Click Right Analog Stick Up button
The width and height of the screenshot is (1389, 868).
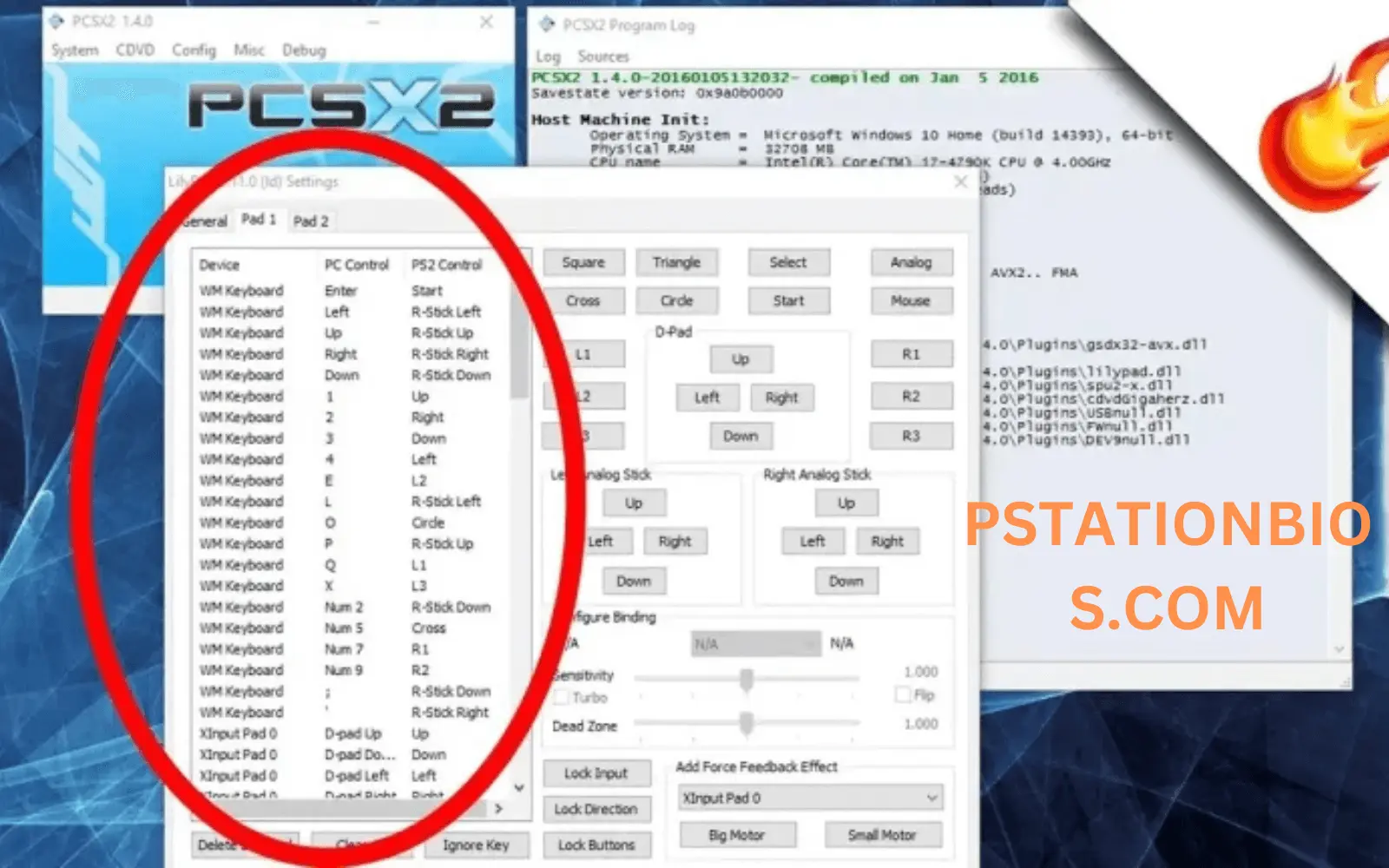pyautogui.click(x=846, y=503)
